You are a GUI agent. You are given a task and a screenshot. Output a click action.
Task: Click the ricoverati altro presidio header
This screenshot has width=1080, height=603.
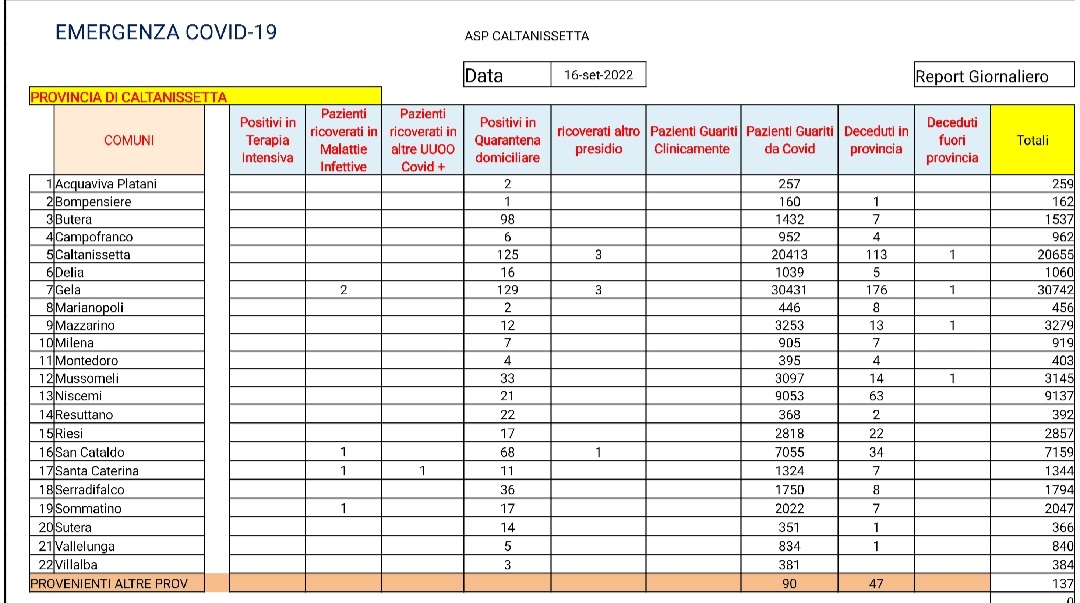click(598, 140)
